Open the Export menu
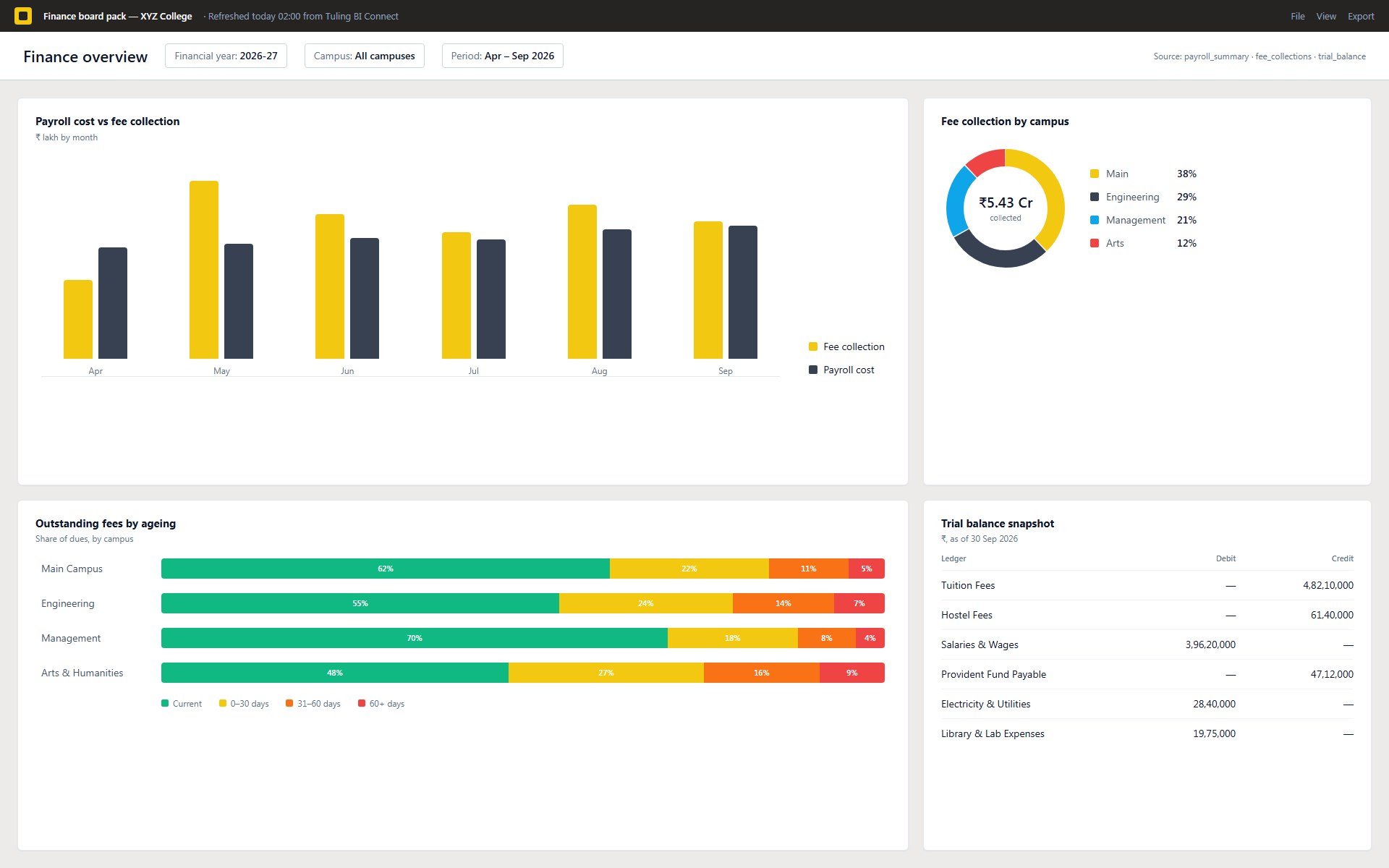The image size is (1389, 868). tap(1361, 16)
